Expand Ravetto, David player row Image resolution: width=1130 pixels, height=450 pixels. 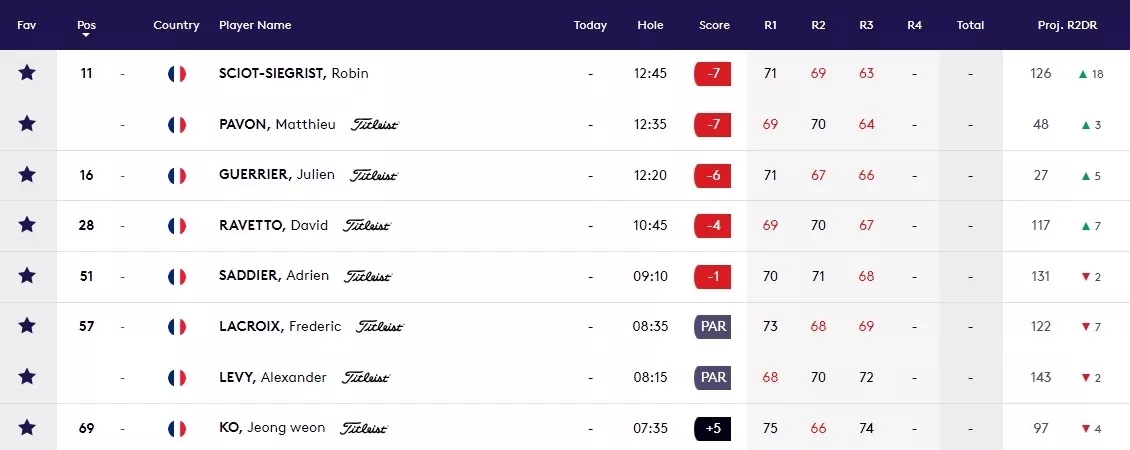[565, 226]
